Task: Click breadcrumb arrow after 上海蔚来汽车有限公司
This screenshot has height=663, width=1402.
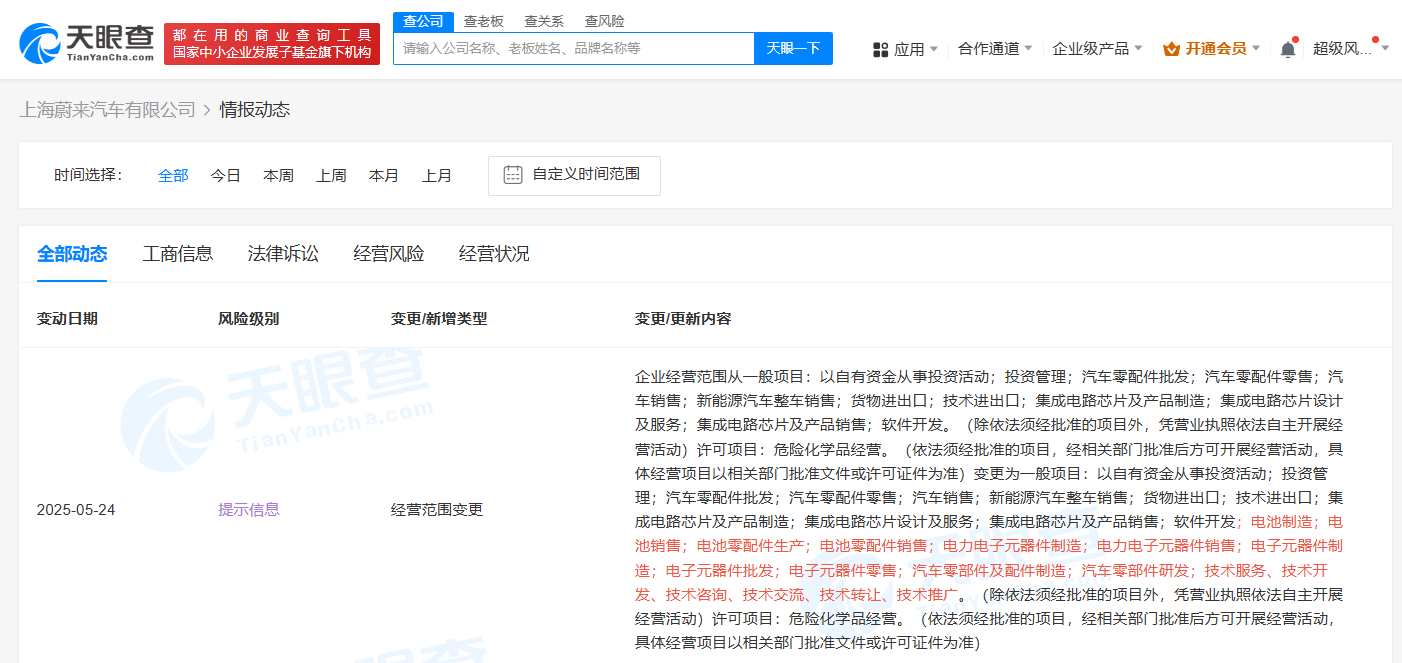Action: coord(207,110)
